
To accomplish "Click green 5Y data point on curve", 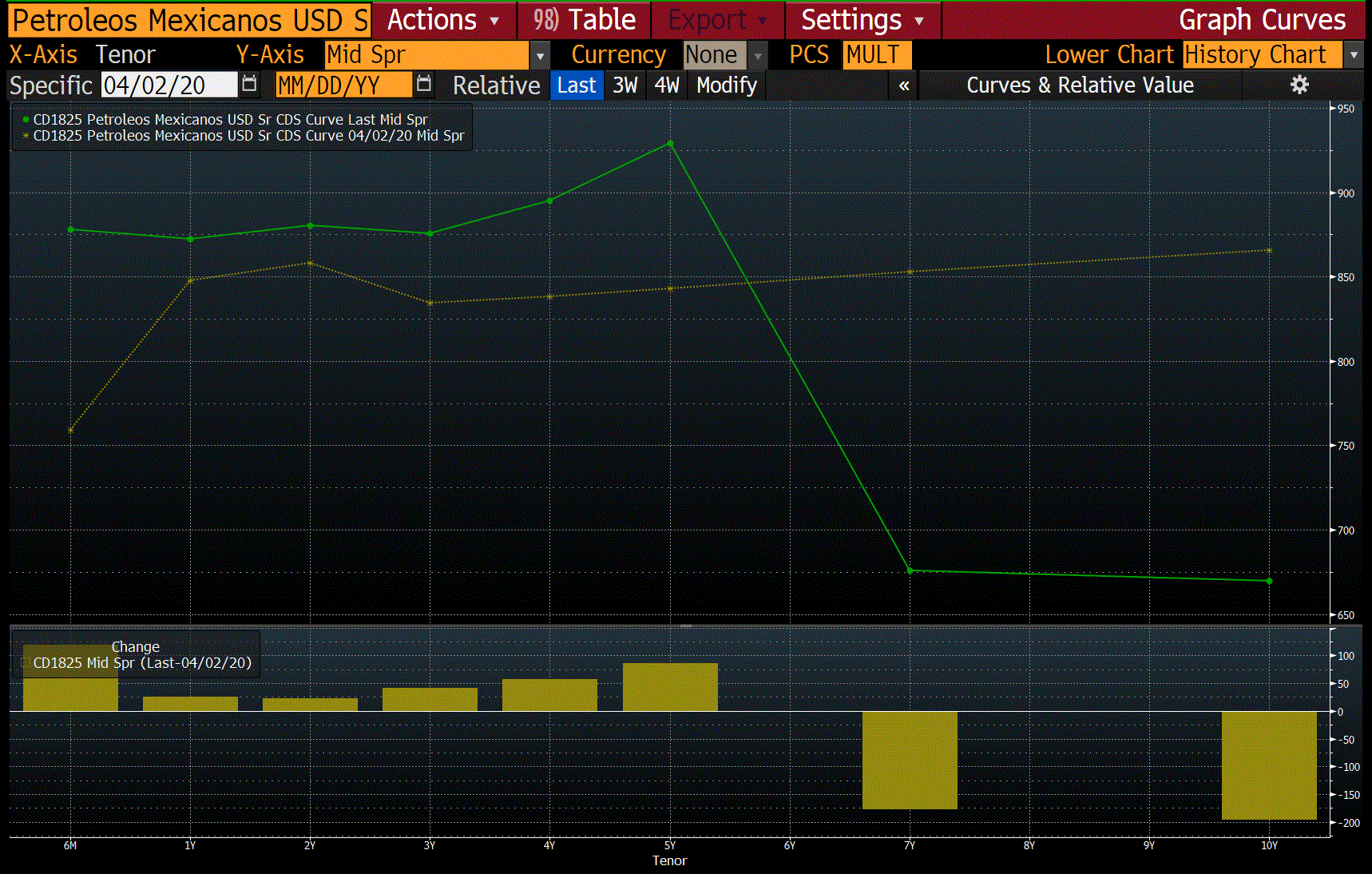I will pyautogui.click(x=670, y=144).
